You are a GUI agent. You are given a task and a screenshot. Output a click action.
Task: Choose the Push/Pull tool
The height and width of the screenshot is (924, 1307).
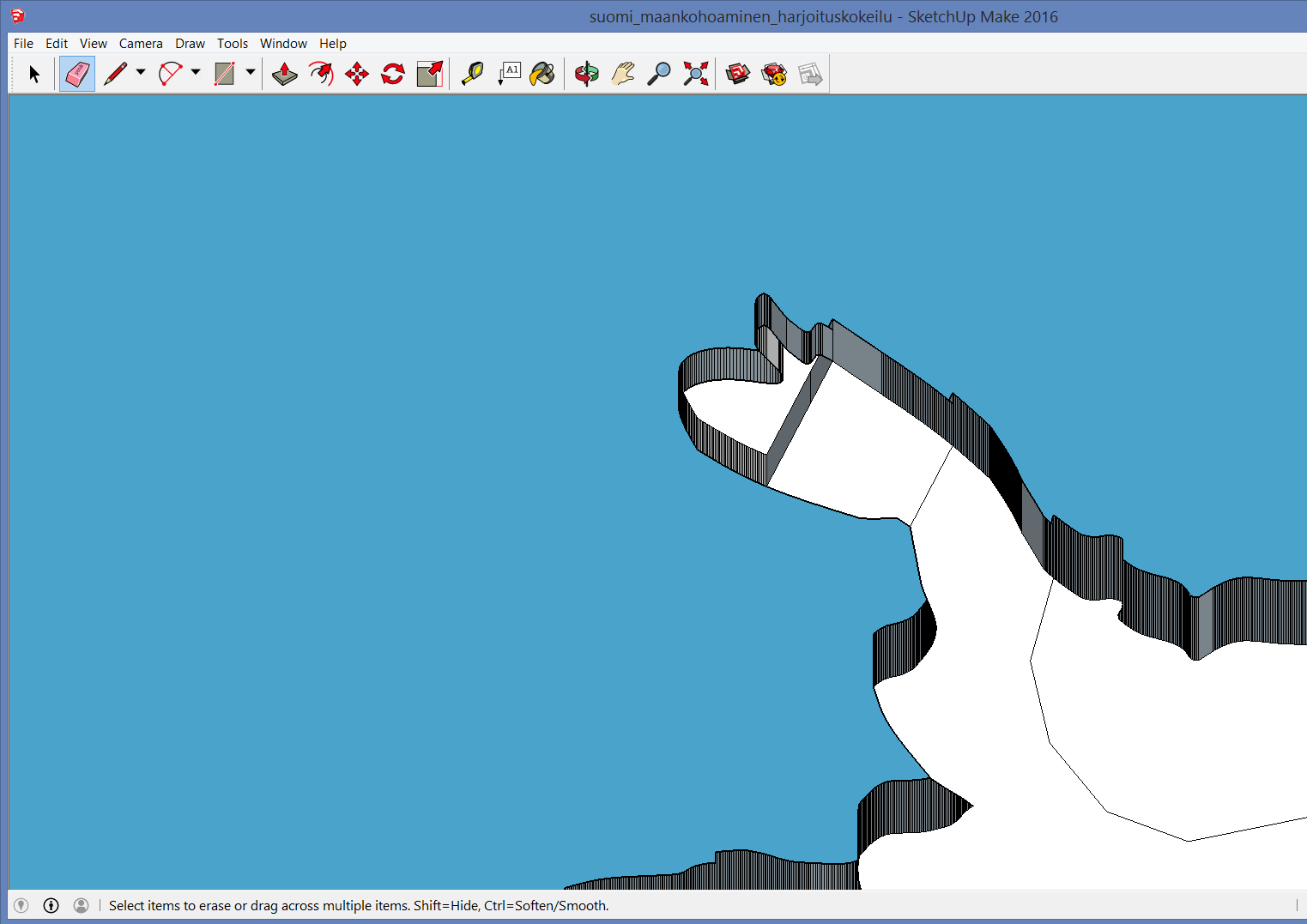[285, 75]
